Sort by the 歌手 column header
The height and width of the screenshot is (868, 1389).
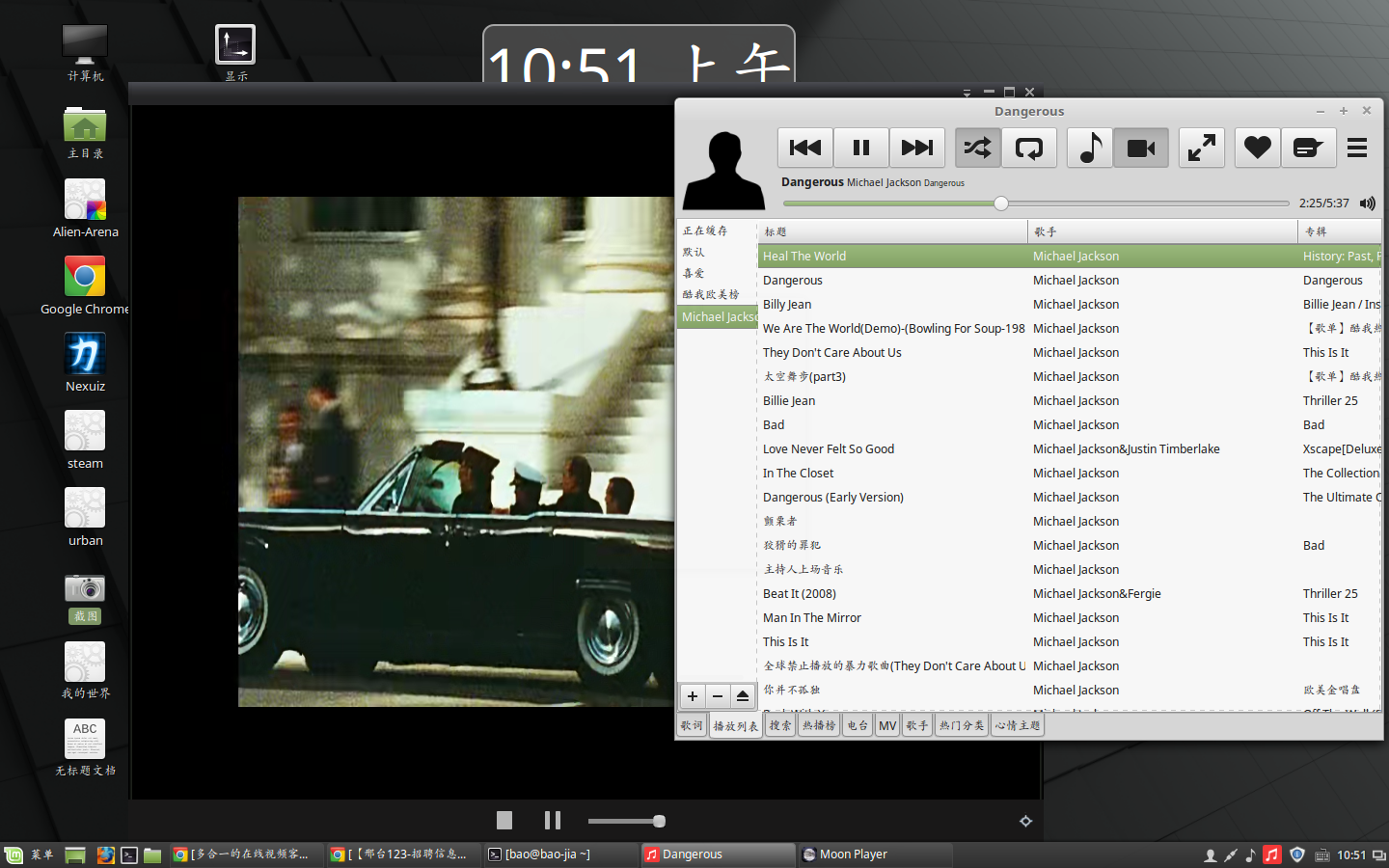[x=1162, y=231]
